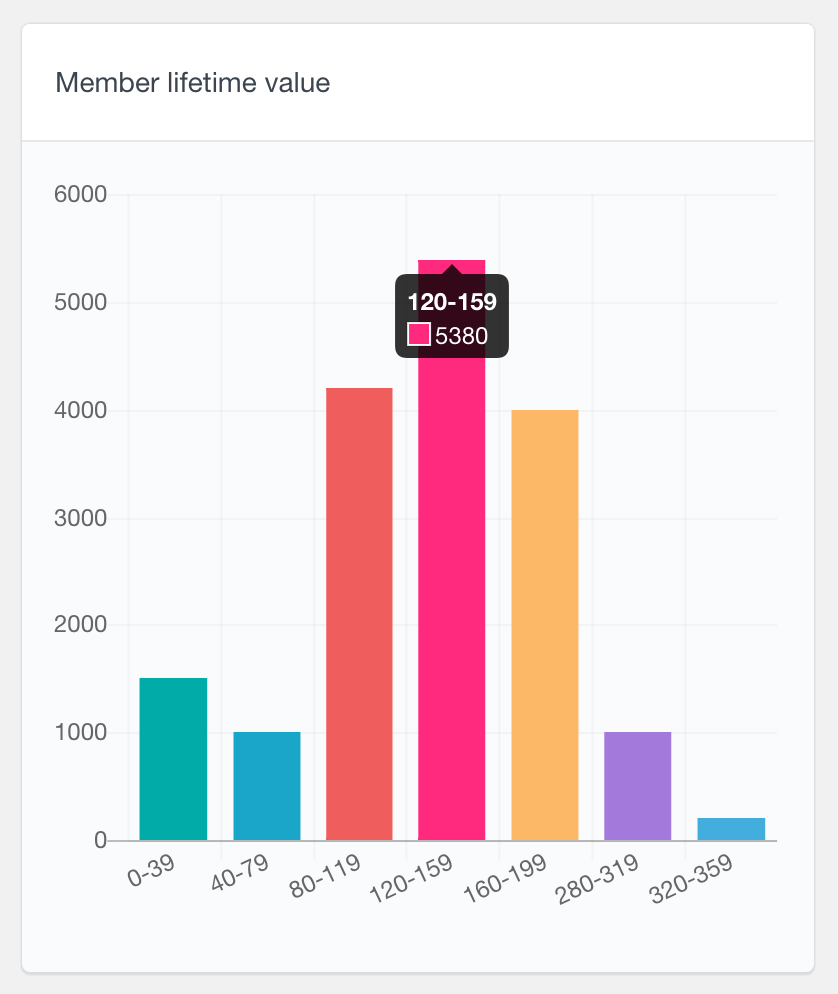Click the pink swatch in tooltip
The height and width of the screenshot is (994, 838).
click(419, 334)
